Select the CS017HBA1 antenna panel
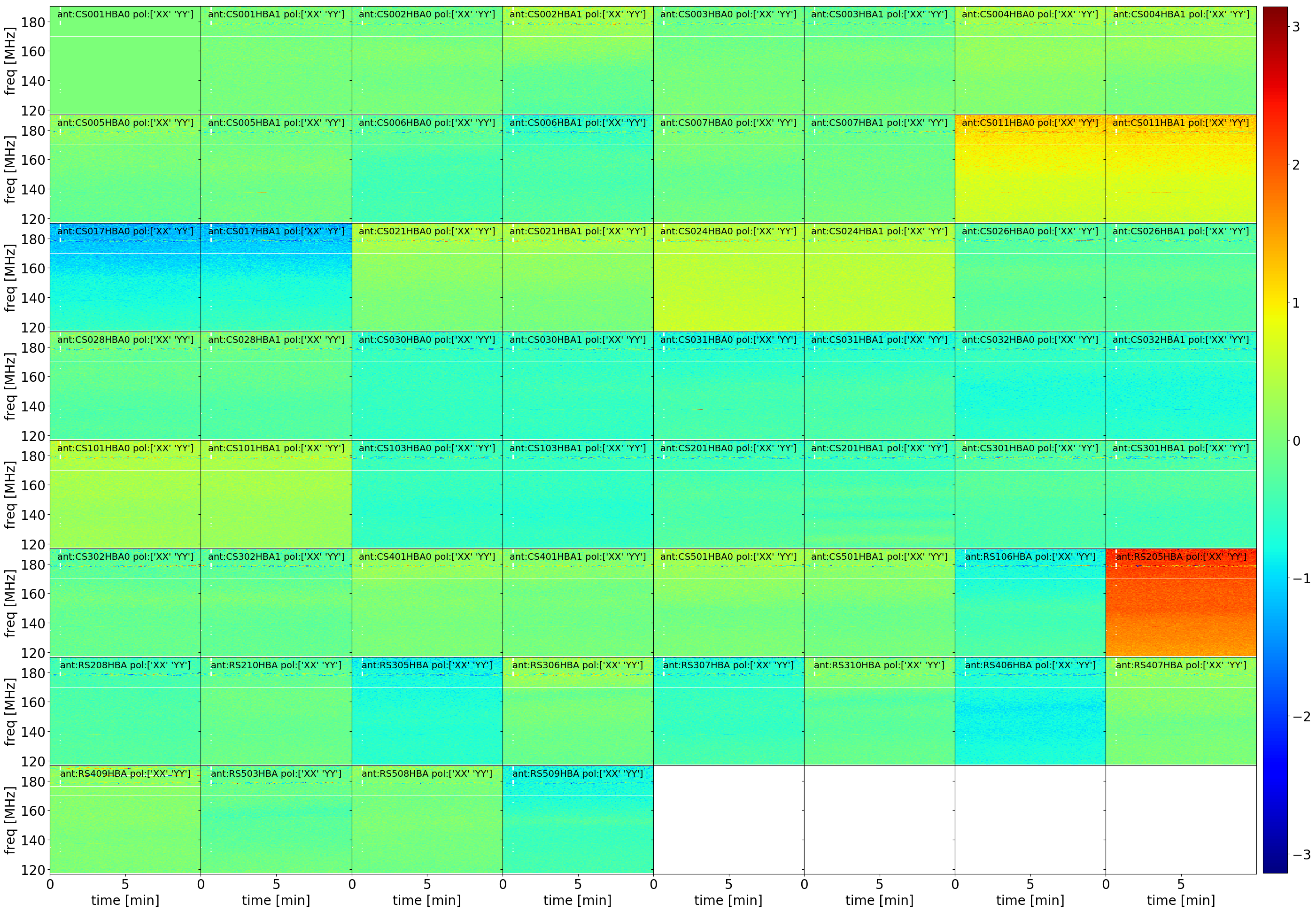This screenshot has height=912, width=1316. point(276,277)
